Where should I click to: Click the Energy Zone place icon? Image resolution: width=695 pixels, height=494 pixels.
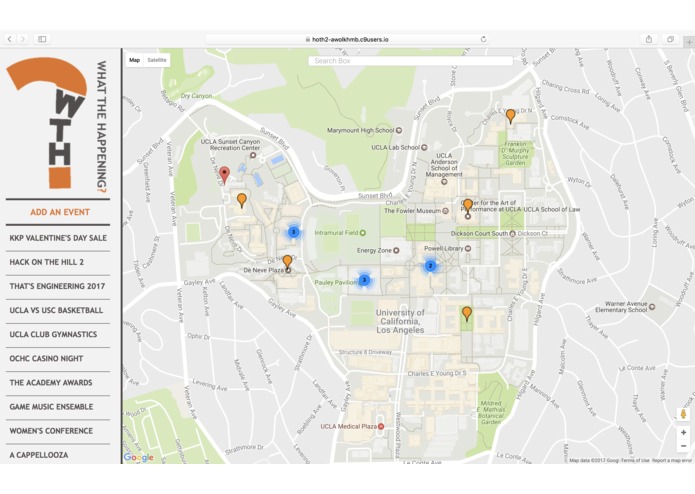click(x=396, y=250)
